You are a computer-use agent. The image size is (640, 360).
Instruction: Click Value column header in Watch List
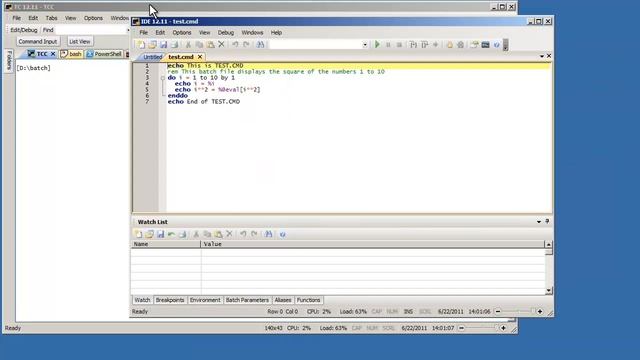coord(373,244)
